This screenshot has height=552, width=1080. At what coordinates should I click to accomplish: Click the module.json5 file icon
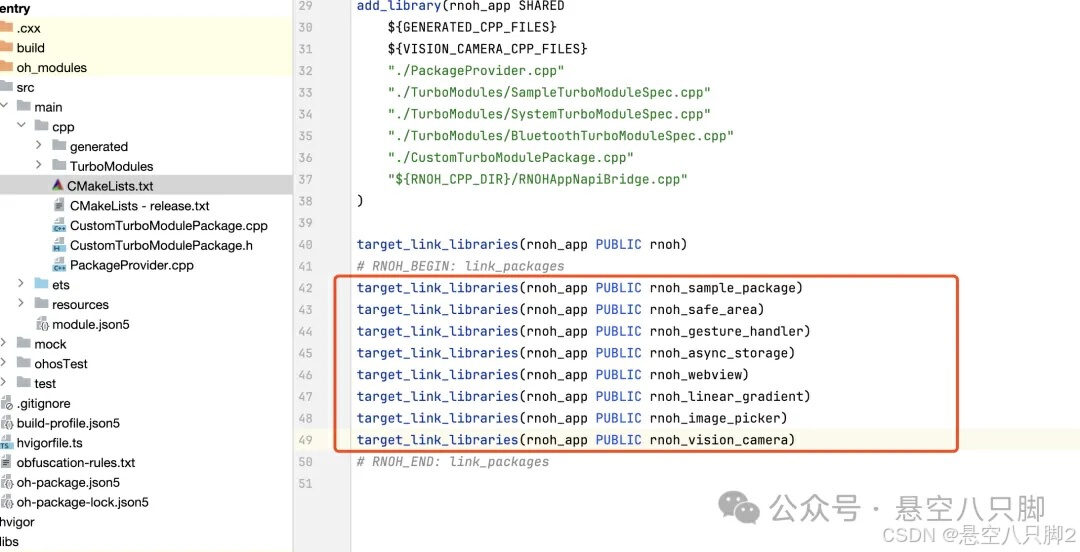(42, 324)
